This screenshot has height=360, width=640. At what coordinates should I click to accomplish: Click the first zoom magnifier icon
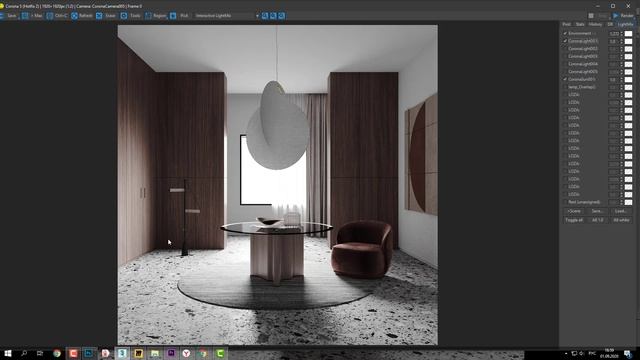click(265, 16)
